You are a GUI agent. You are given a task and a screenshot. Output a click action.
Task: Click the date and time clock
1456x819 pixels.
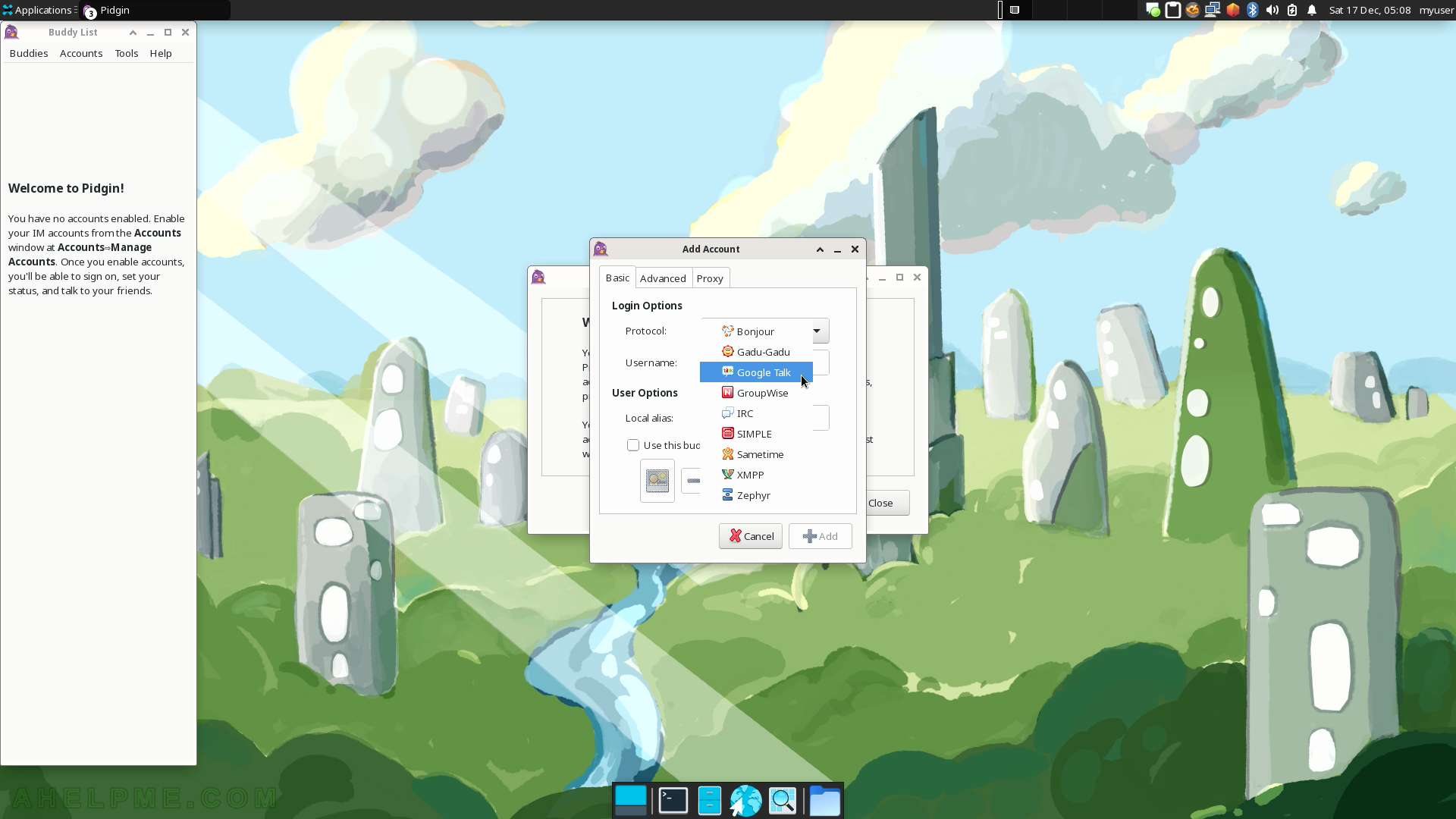pyautogui.click(x=1370, y=10)
